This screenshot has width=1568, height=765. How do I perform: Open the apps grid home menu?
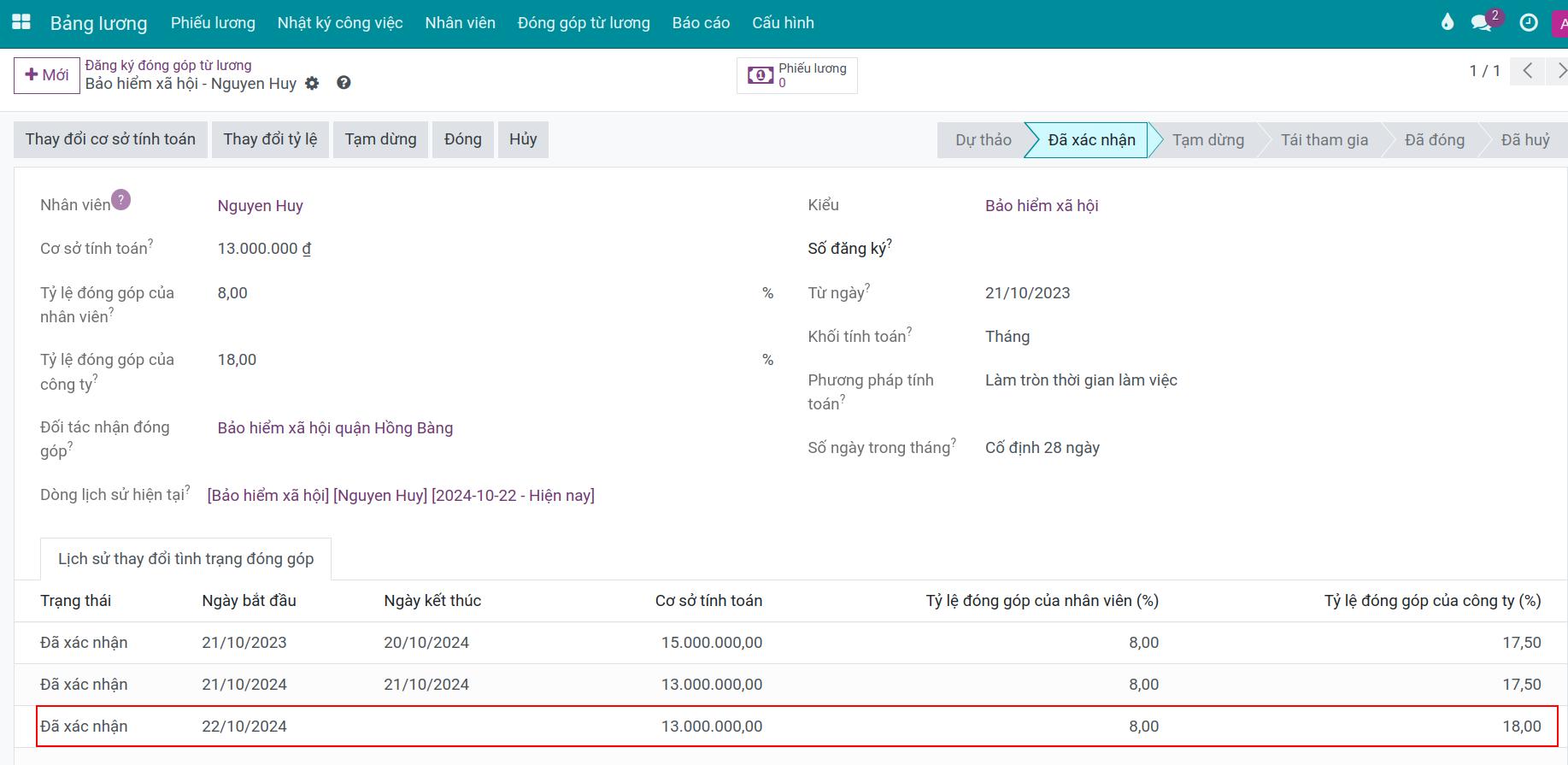tap(21, 23)
